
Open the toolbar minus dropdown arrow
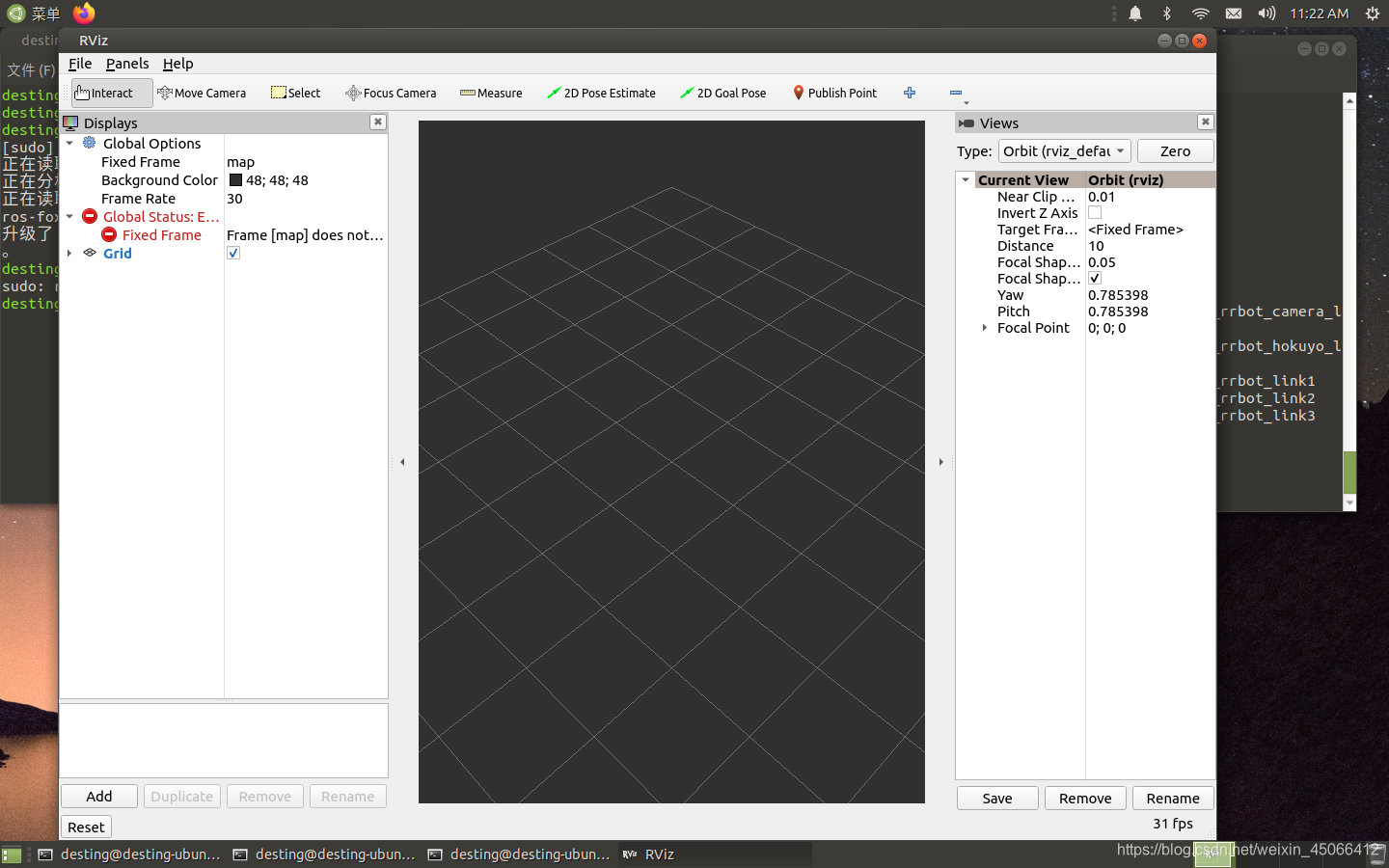967,102
